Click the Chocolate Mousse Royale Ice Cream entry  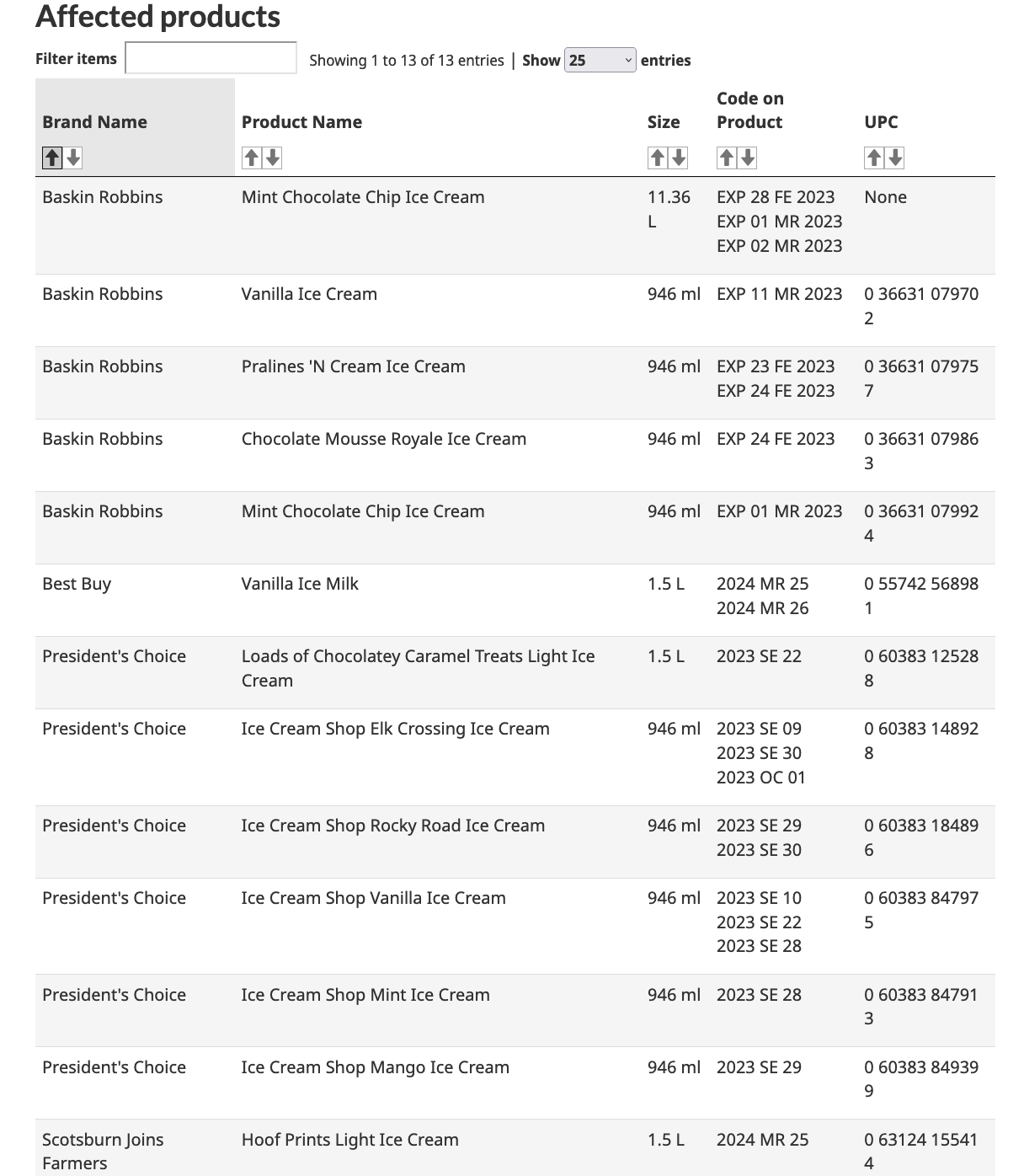383,439
